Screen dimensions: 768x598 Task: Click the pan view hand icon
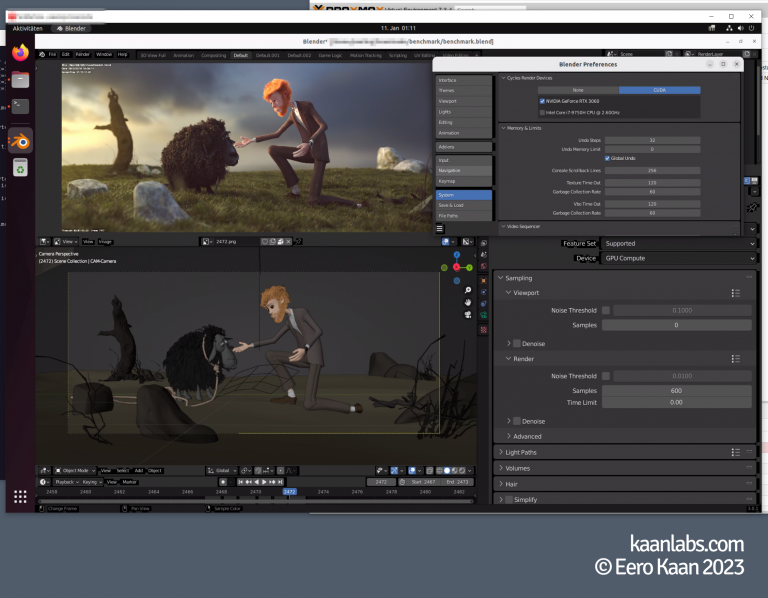[x=467, y=302]
